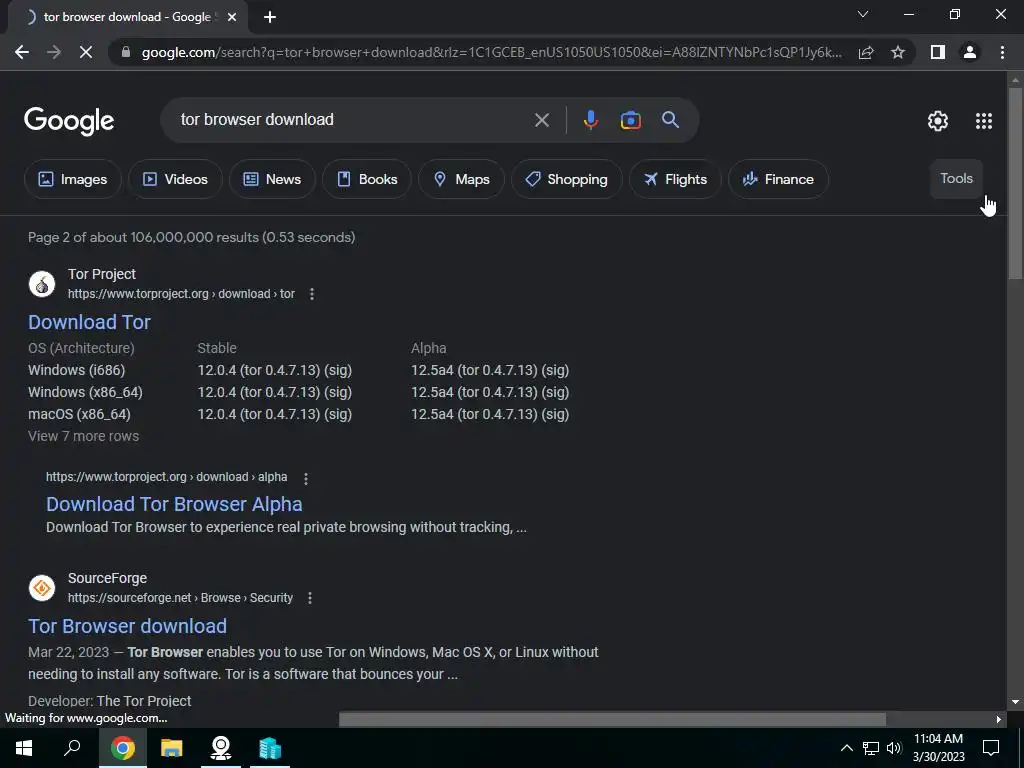Expand View 7 more rows
This screenshot has width=1024, height=768.
coord(84,436)
